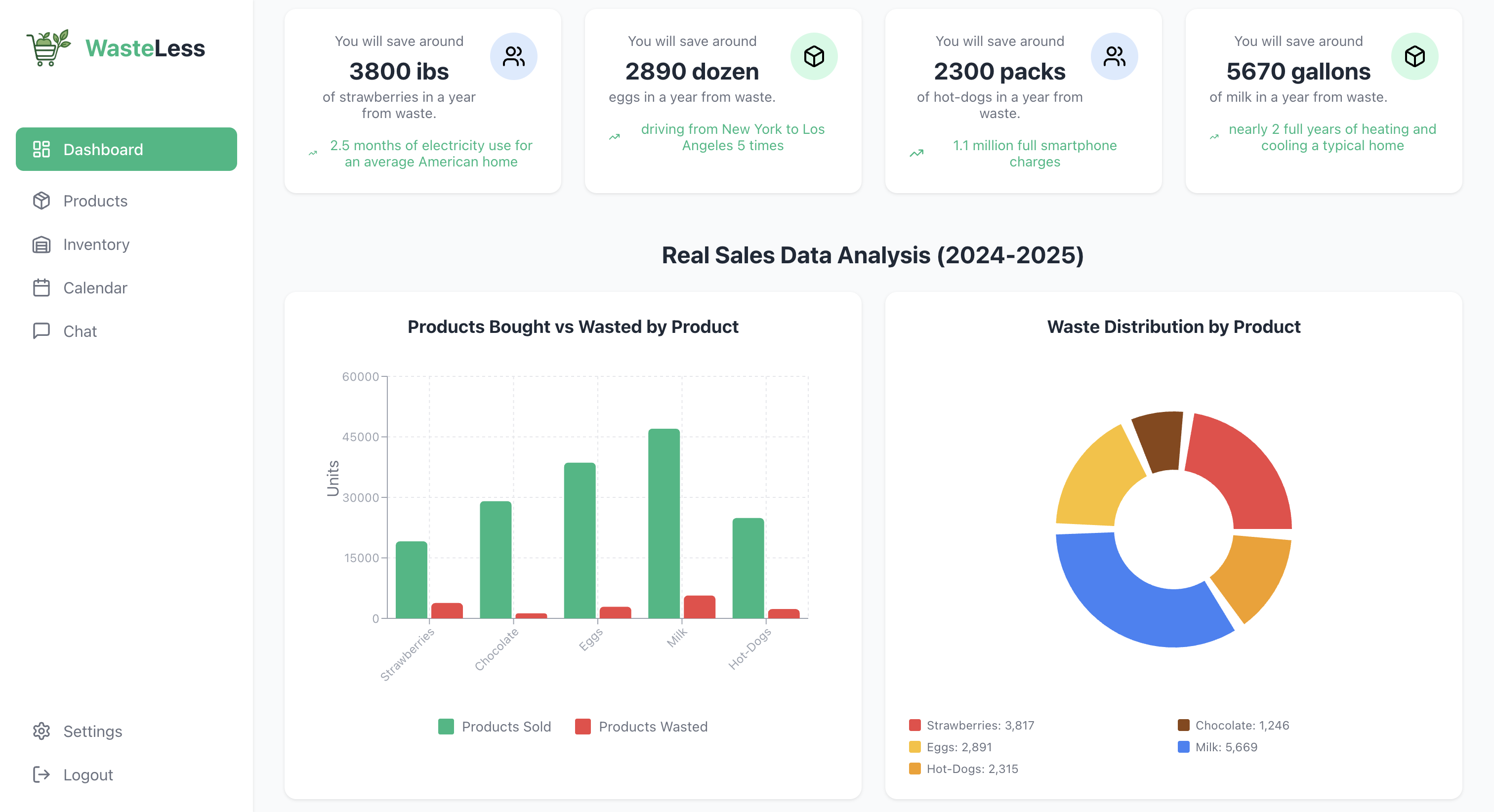Click the green Milk sold bar
Viewport: 1494px width, 812px height.
[664, 522]
